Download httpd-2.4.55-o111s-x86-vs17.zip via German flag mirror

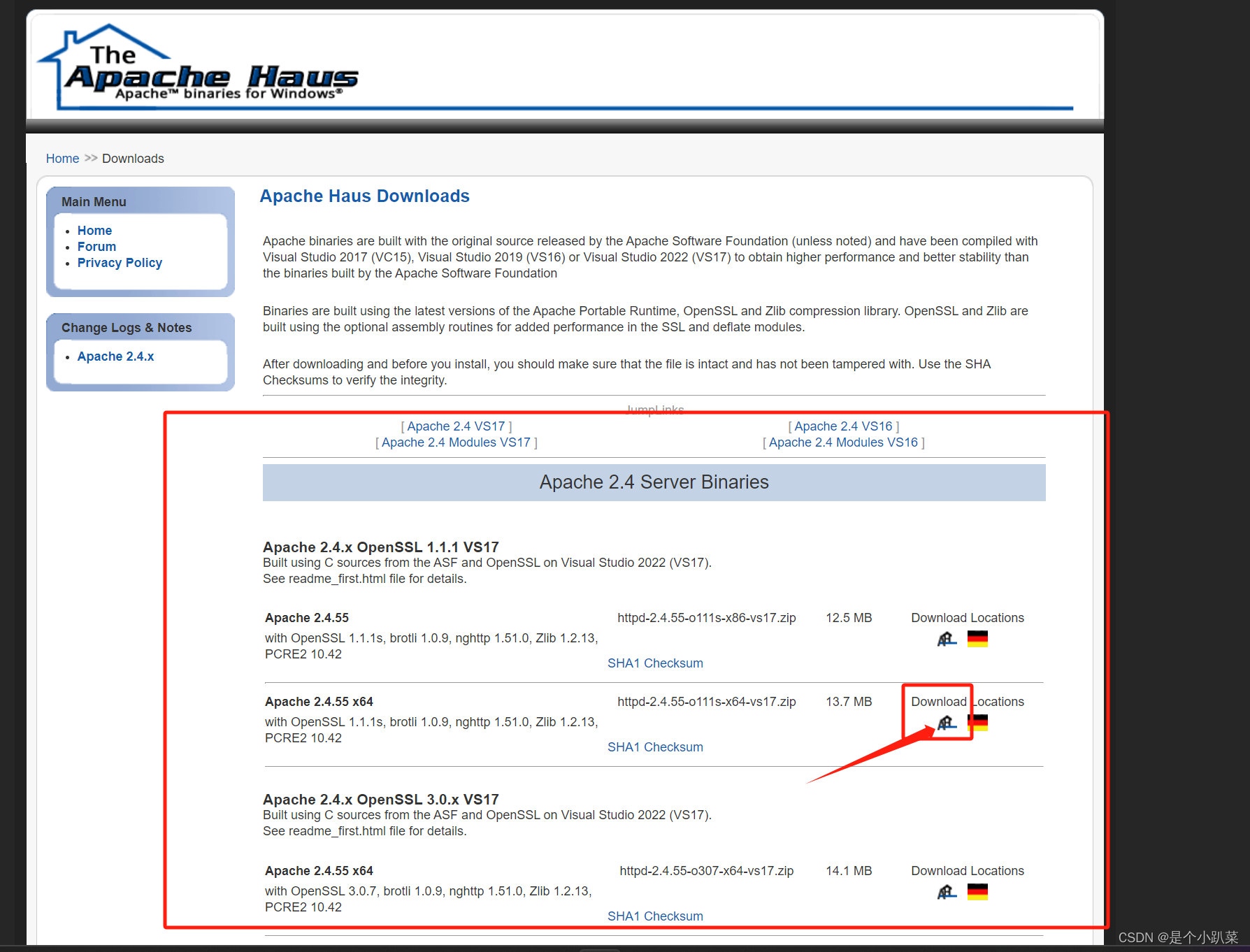[977, 639]
